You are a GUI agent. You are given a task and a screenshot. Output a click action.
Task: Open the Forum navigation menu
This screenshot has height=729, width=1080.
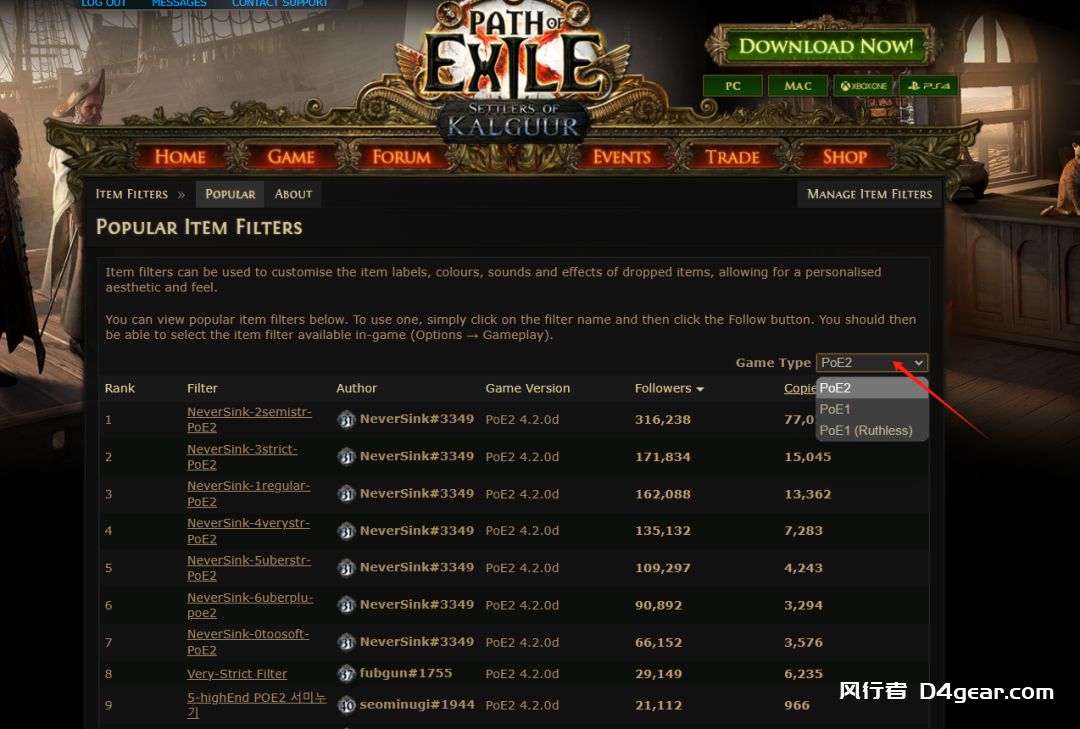402,157
